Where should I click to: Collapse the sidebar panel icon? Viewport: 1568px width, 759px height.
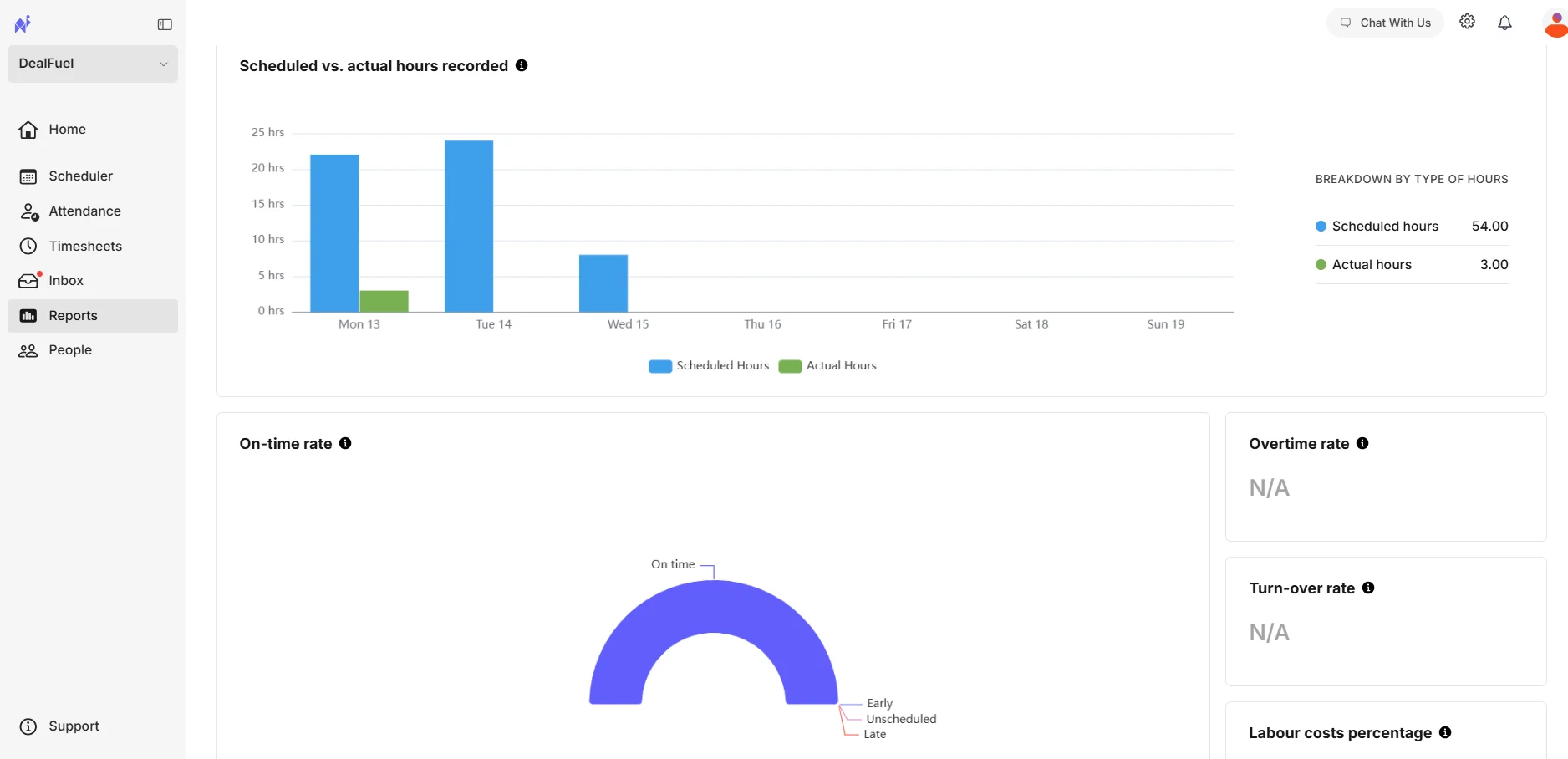click(x=165, y=25)
